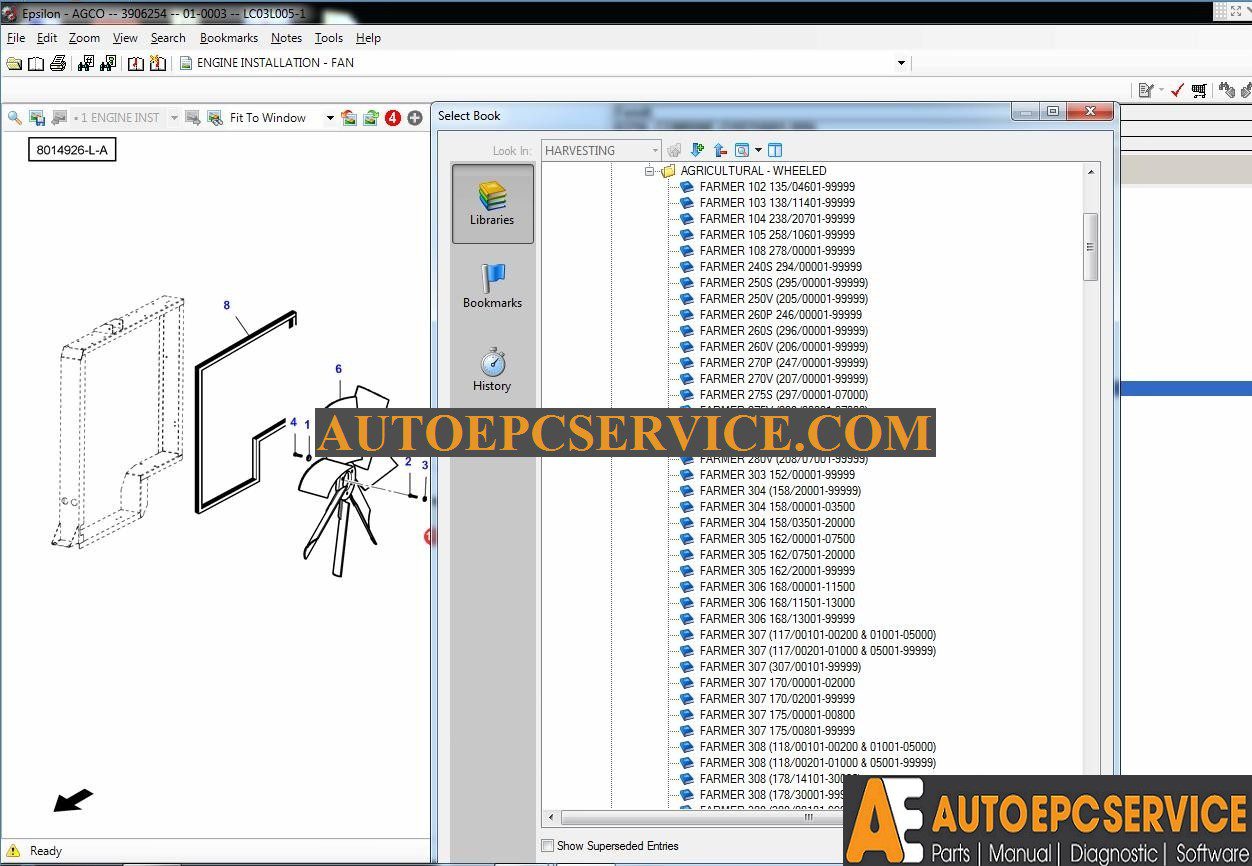Open Bookmarks in Select Book sidebar
This screenshot has height=866, width=1252.
click(492, 286)
